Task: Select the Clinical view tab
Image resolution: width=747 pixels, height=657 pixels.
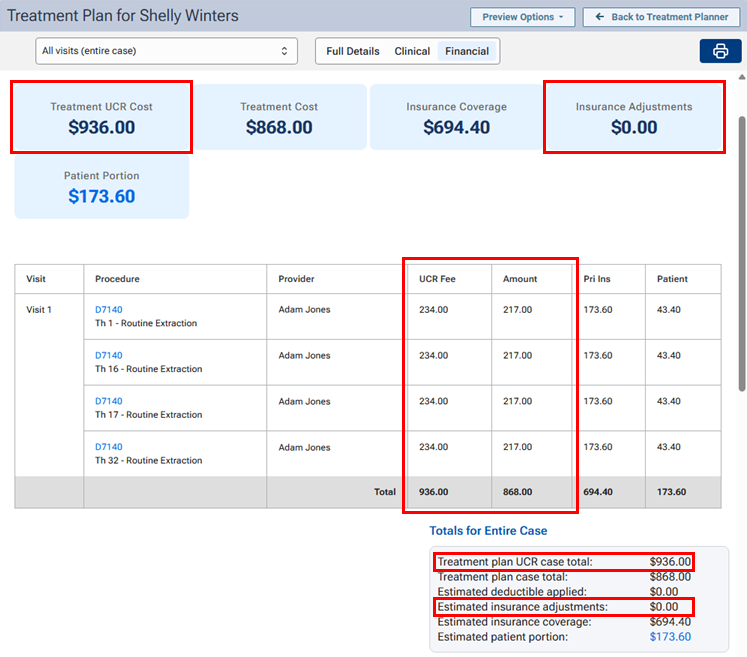Action: 412,51
